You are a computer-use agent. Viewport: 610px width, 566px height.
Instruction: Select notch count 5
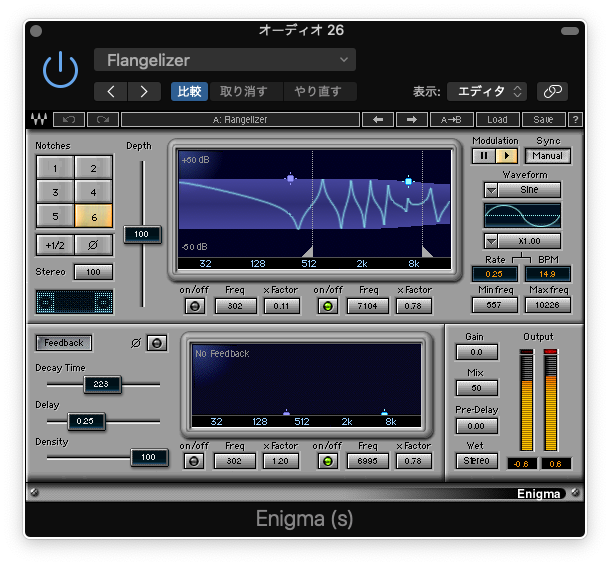click(55, 216)
